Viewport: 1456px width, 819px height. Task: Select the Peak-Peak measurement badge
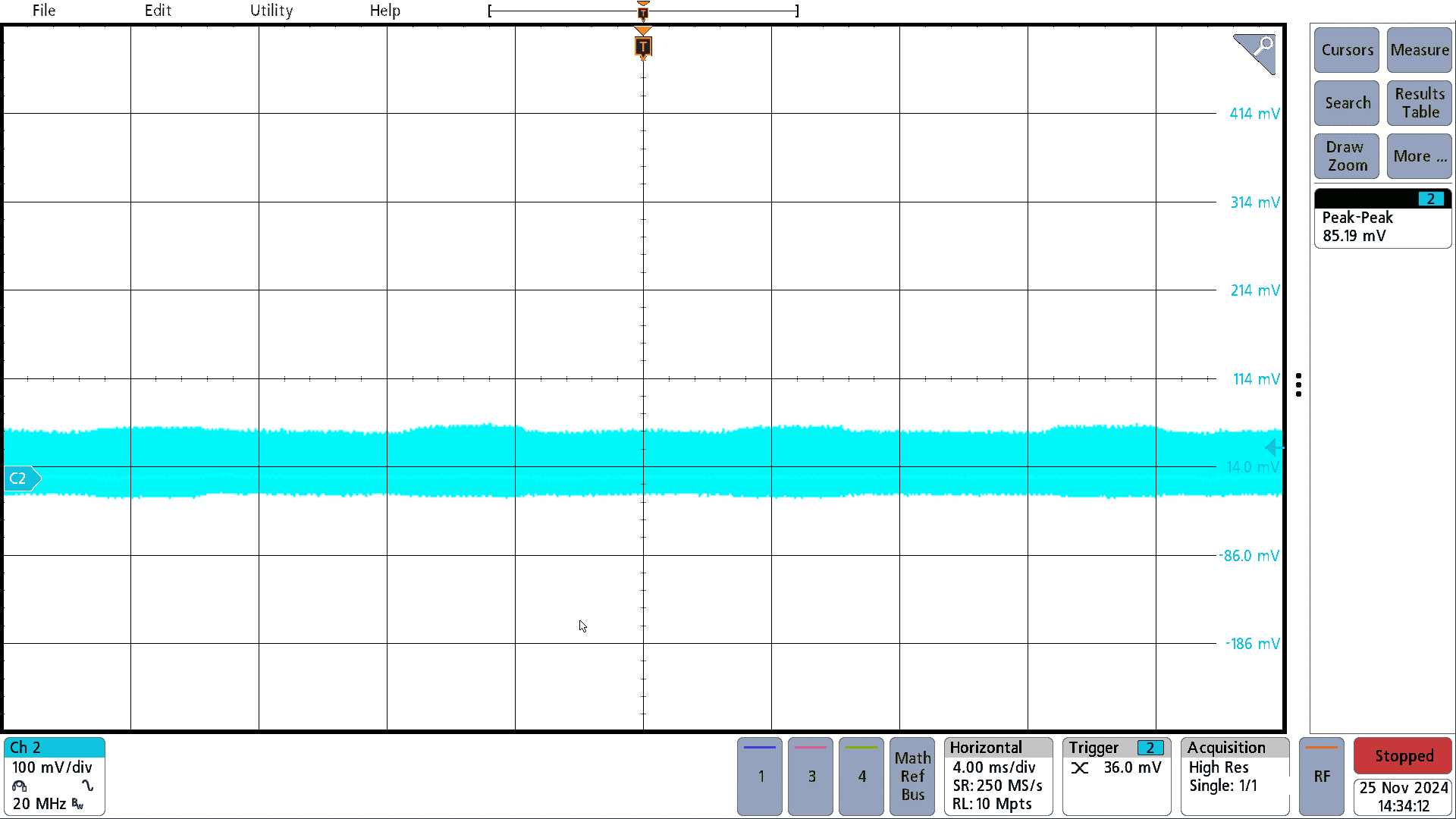point(1383,218)
